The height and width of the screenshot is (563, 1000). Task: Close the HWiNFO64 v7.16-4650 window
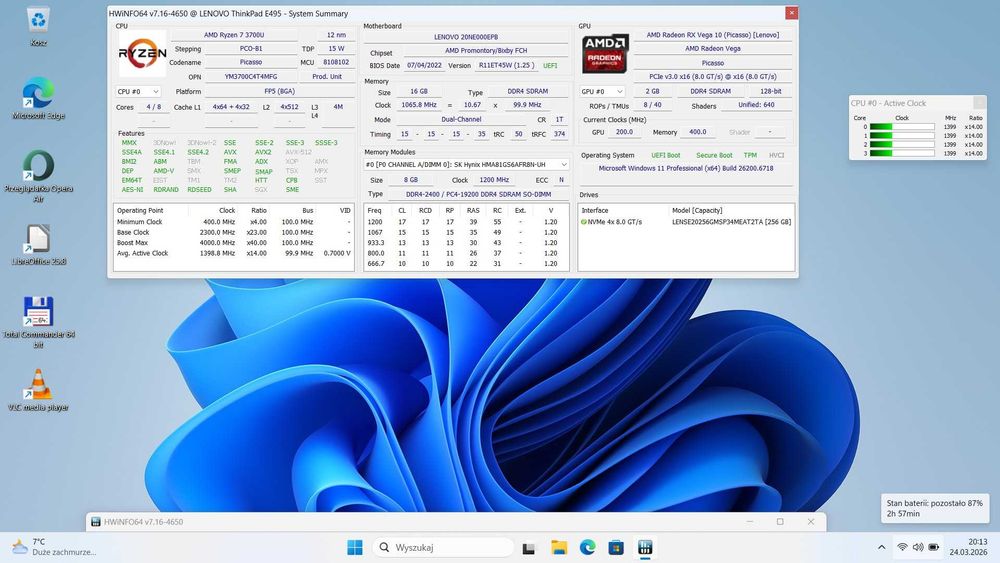tap(811, 522)
